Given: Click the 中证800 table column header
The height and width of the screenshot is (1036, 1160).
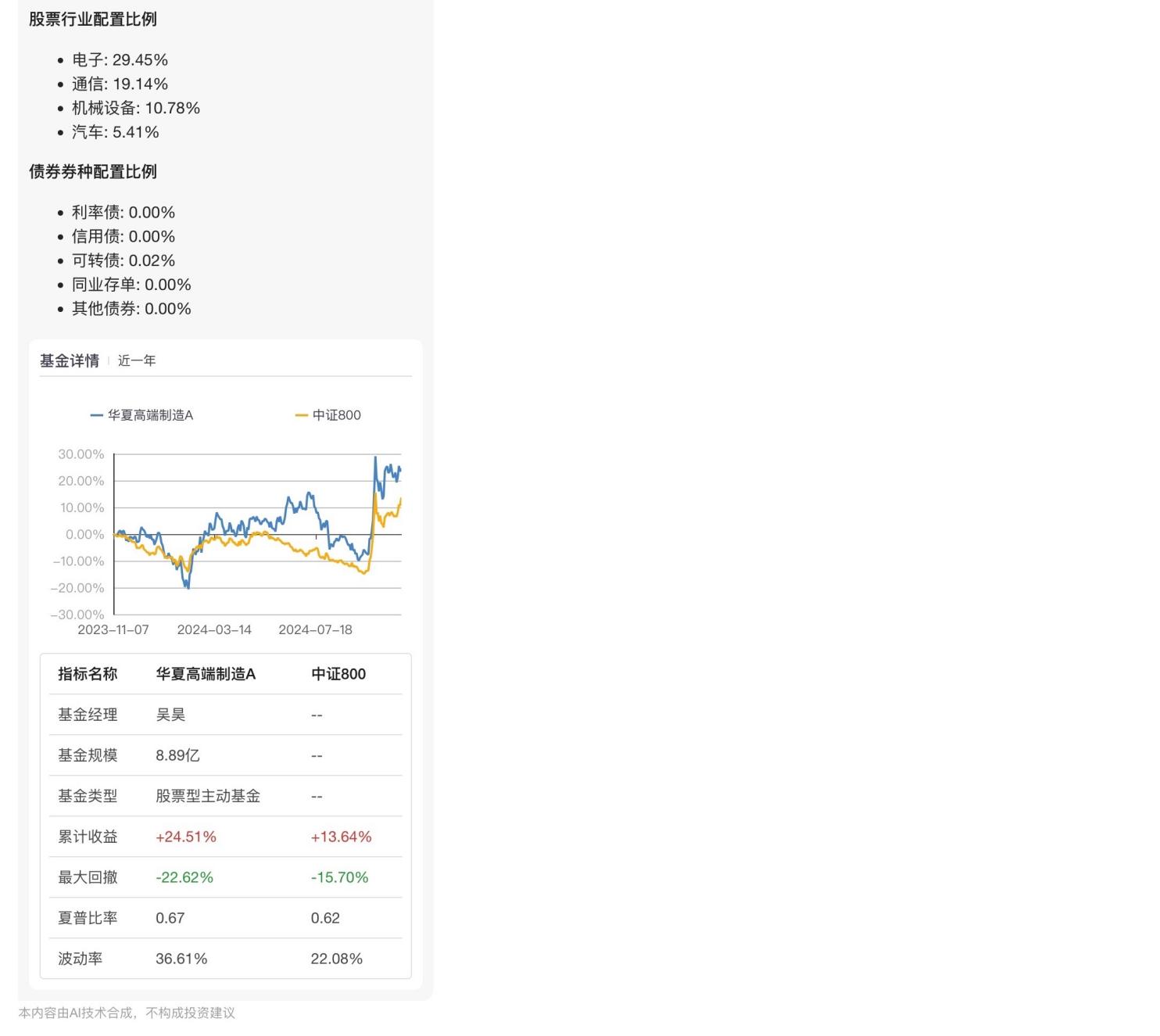Looking at the screenshot, I should (338, 674).
